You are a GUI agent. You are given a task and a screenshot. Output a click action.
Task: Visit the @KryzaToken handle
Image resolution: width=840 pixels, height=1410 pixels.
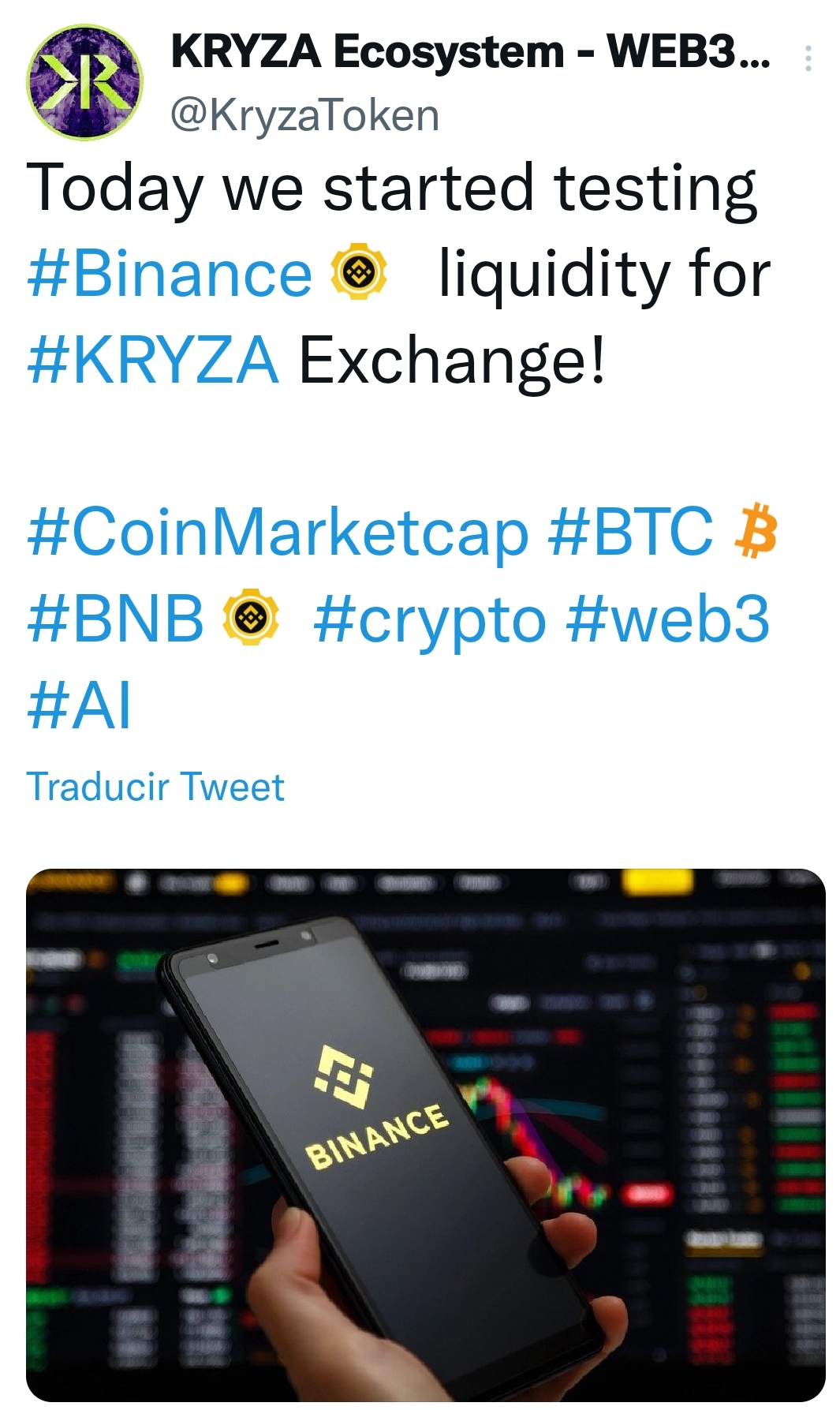[x=304, y=115]
